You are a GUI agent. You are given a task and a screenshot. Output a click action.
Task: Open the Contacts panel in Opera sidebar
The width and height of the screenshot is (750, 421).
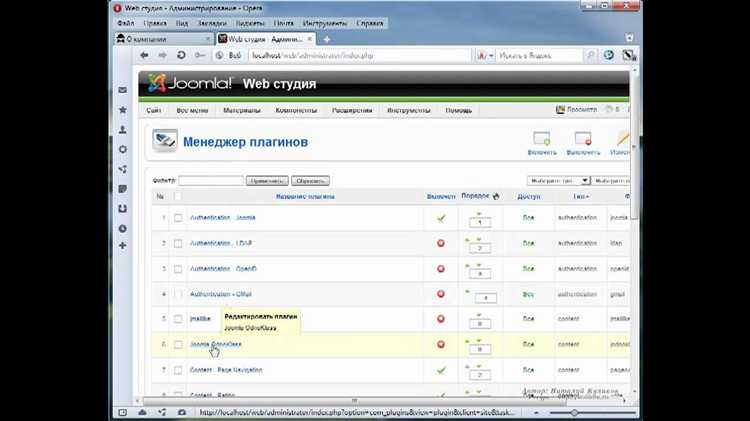point(122,130)
